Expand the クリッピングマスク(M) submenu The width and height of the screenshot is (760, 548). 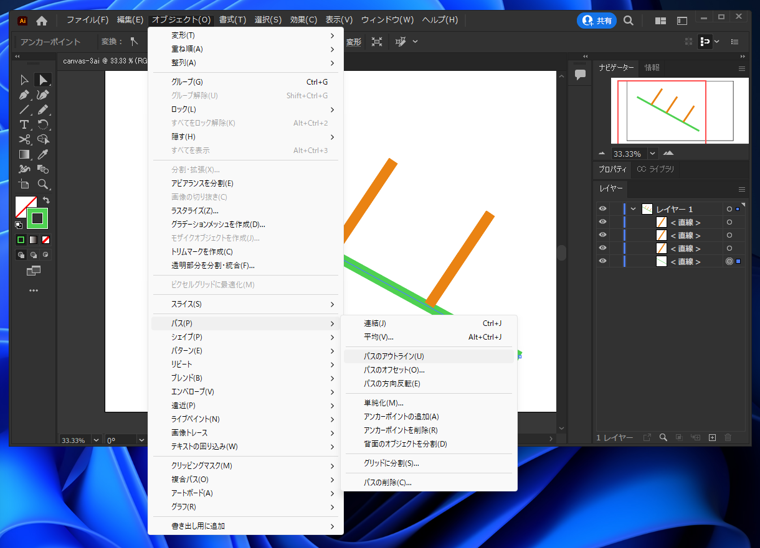click(x=246, y=466)
